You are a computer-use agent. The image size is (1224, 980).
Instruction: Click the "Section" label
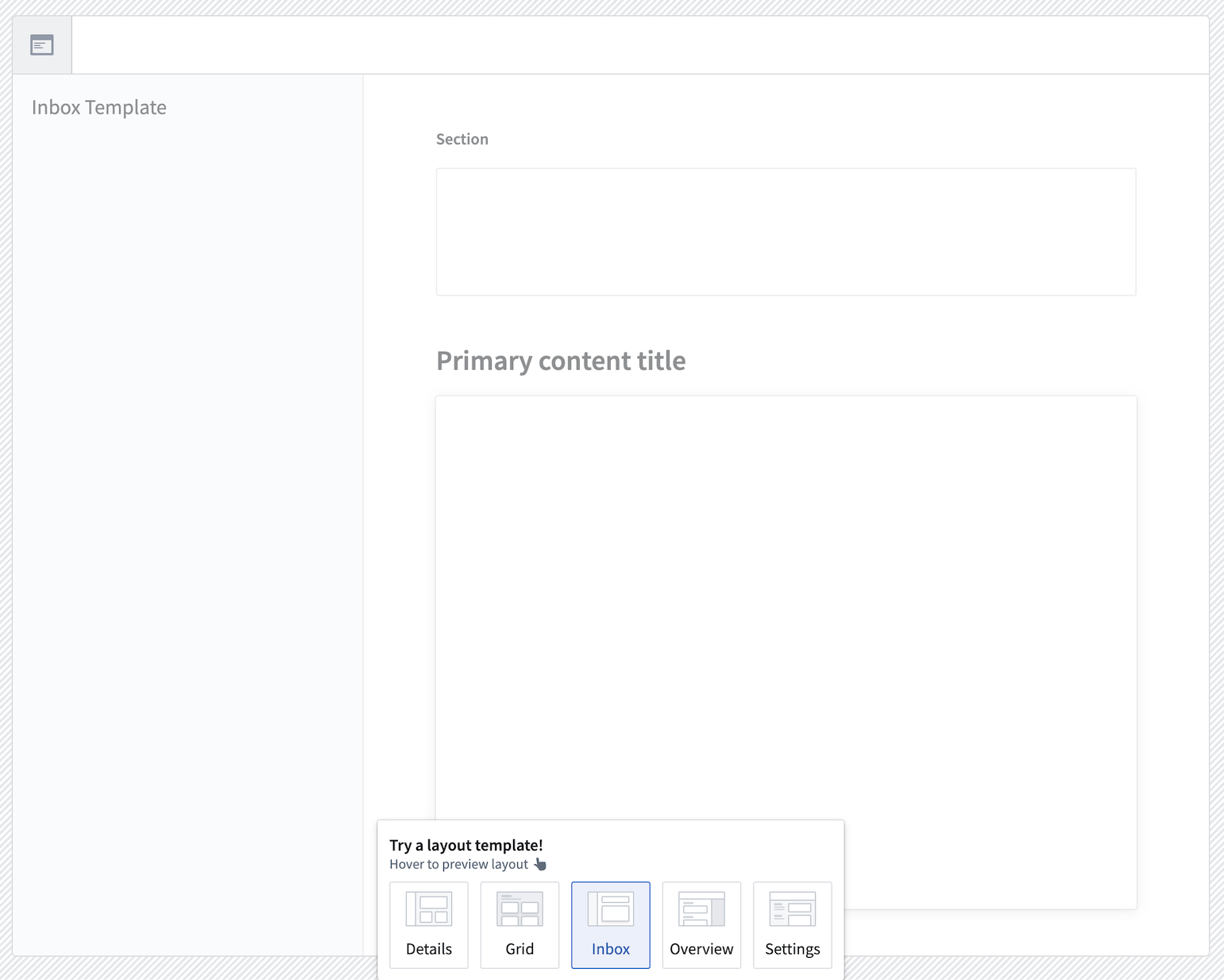point(462,139)
